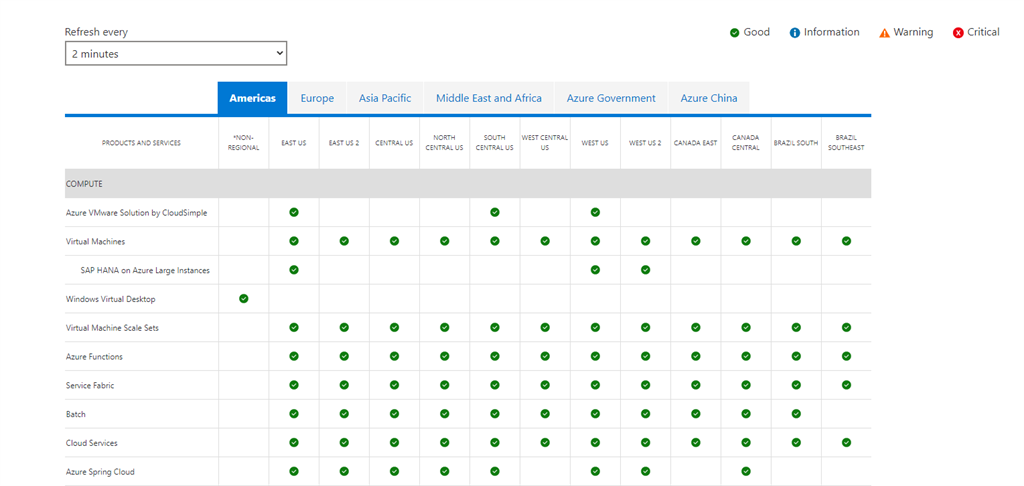Click the Canada East column header
Screen dimensions: 1024x486
click(x=696, y=143)
